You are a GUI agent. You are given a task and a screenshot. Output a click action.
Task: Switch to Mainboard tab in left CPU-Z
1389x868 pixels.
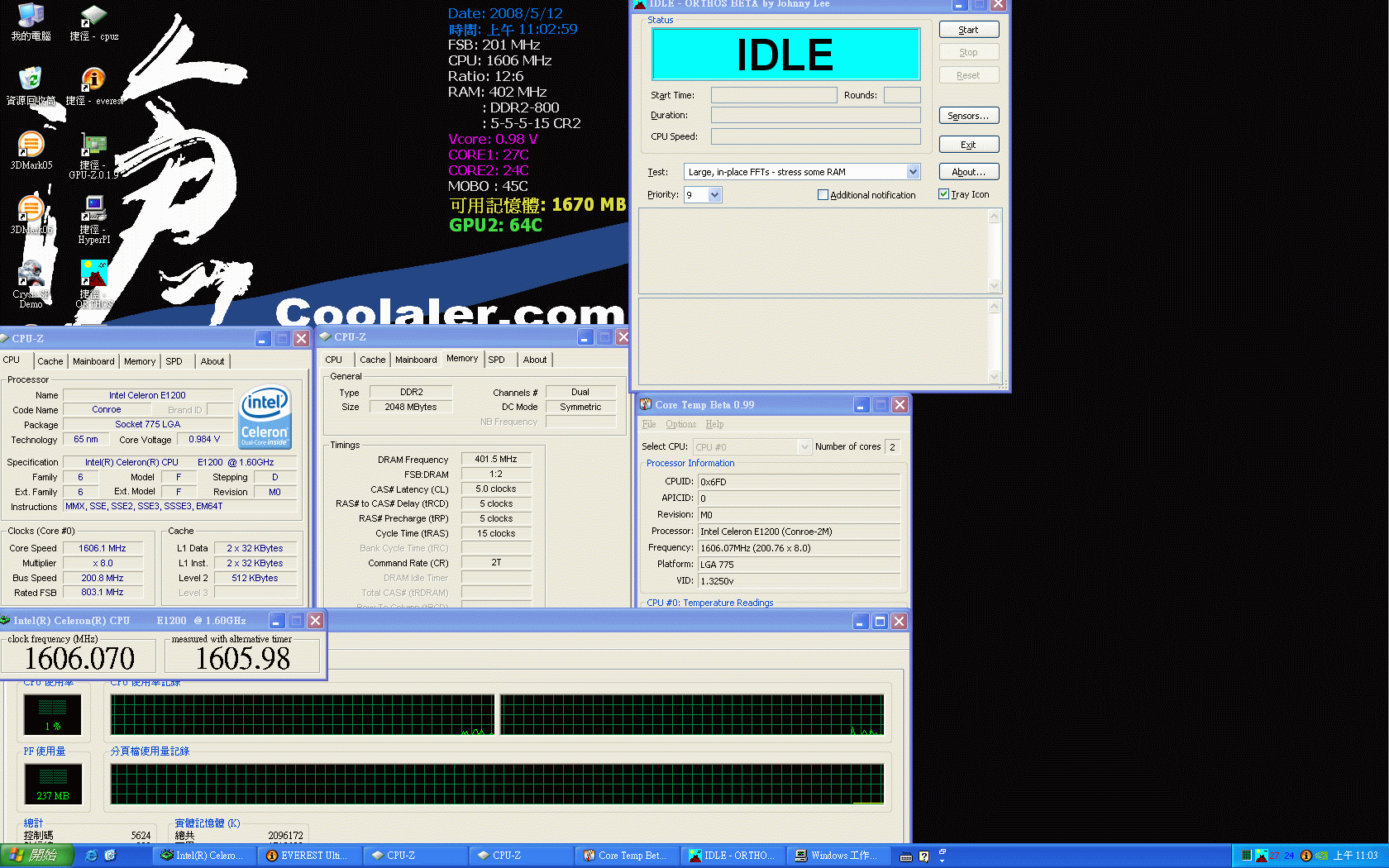pyautogui.click(x=93, y=361)
